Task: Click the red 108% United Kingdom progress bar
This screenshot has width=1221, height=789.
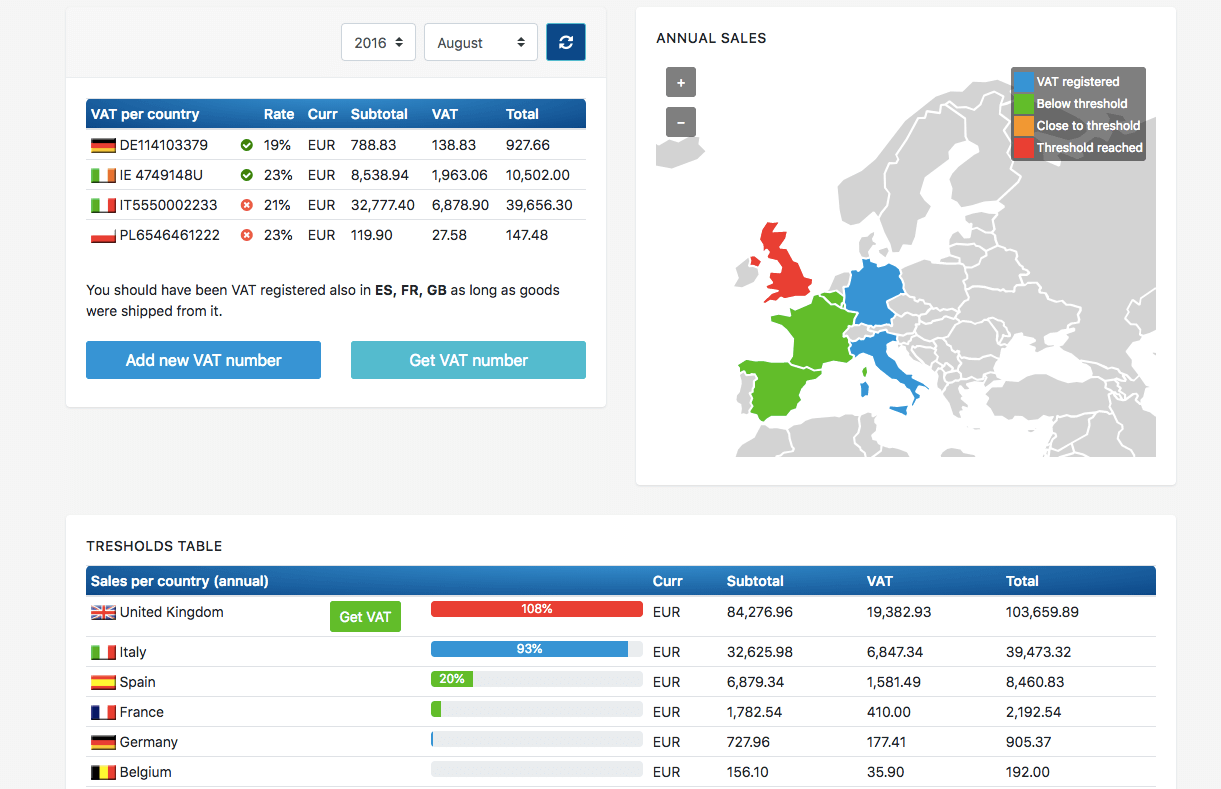Action: 536,609
